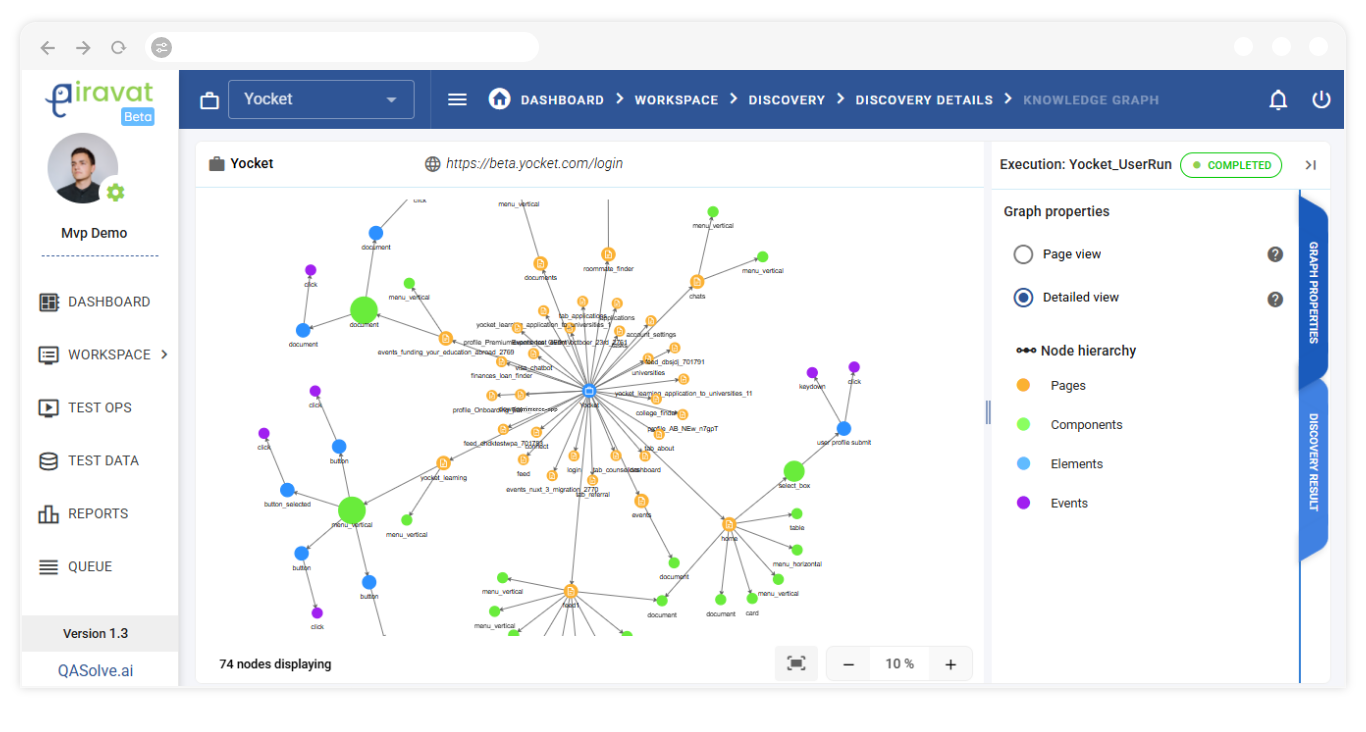Screen dimensions: 1366x732
Task: Click the help icon beside Detailed view
Action: (x=1275, y=299)
